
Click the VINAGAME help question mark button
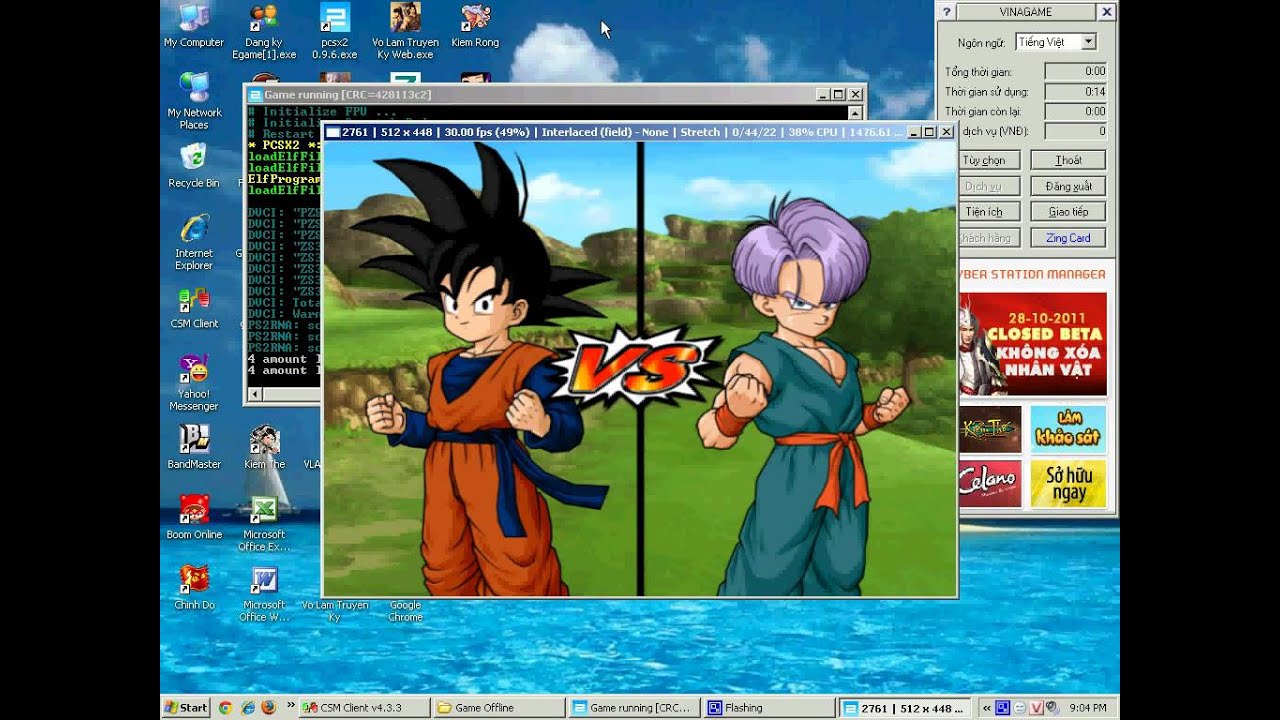(947, 12)
